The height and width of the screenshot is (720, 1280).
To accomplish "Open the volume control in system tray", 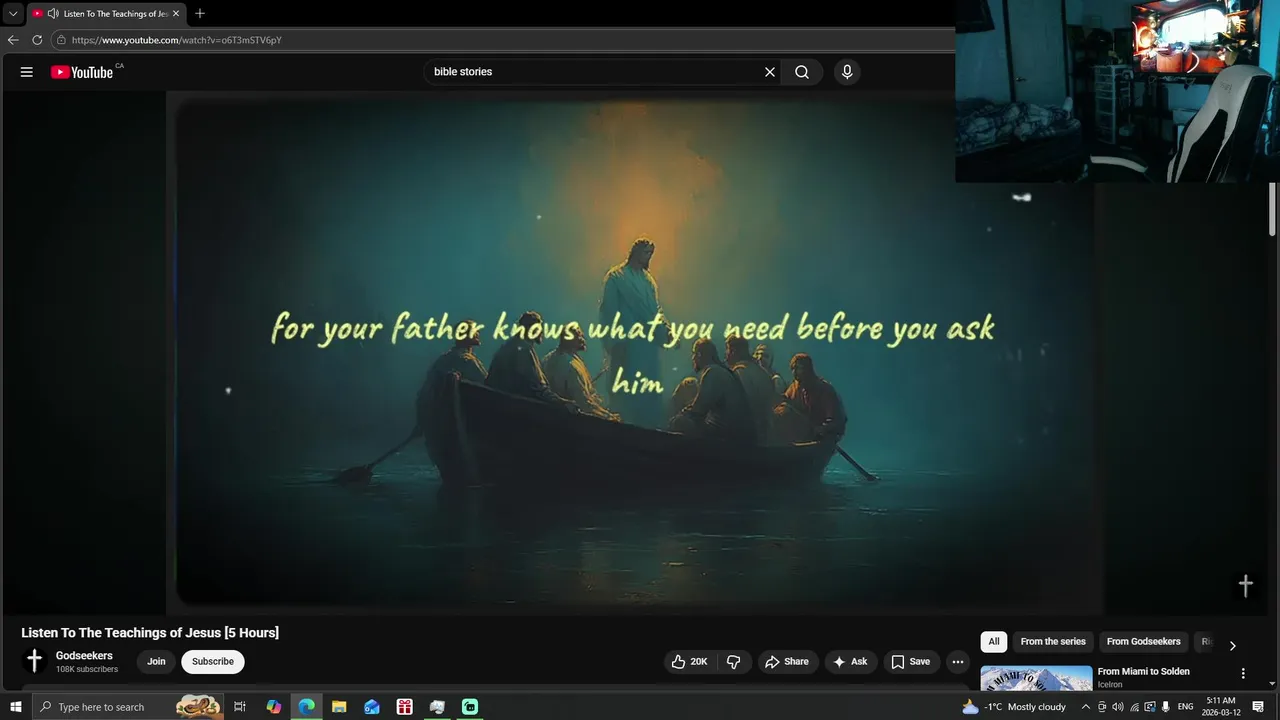I will (x=1118, y=707).
